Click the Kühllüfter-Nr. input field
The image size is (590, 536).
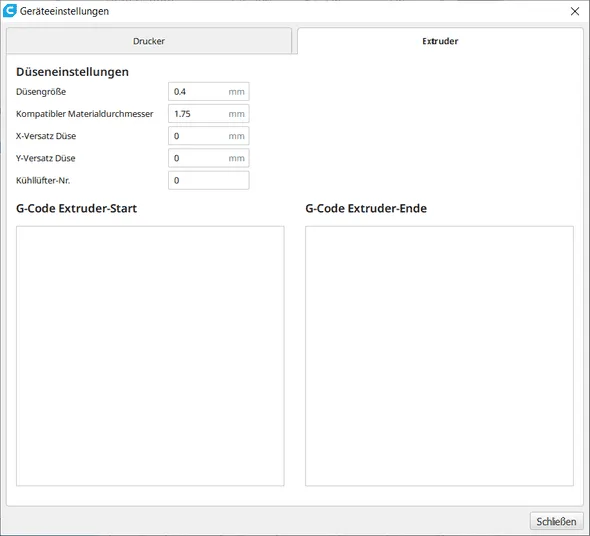point(208,180)
